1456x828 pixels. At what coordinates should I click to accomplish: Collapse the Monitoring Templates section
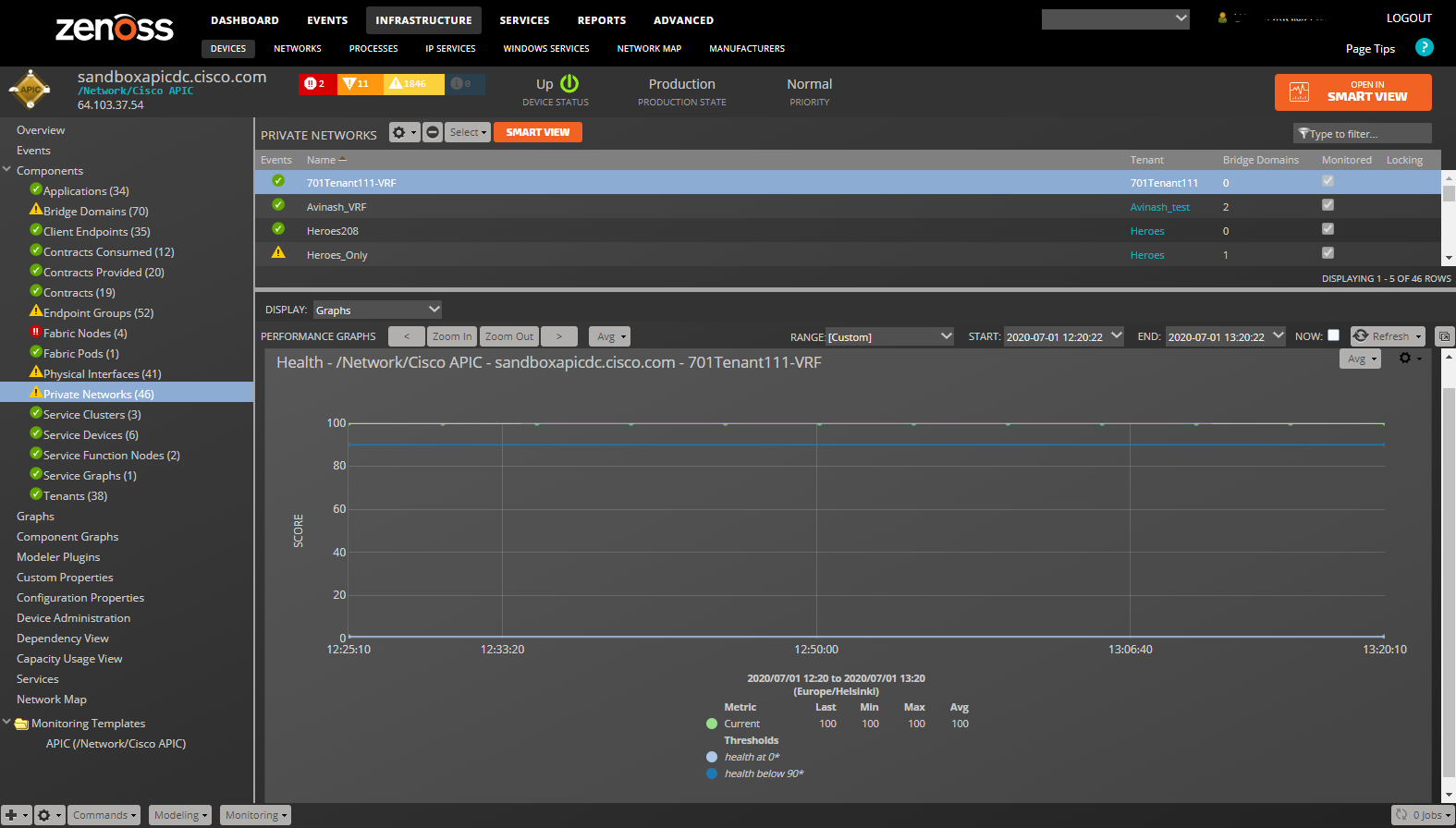(7, 722)
